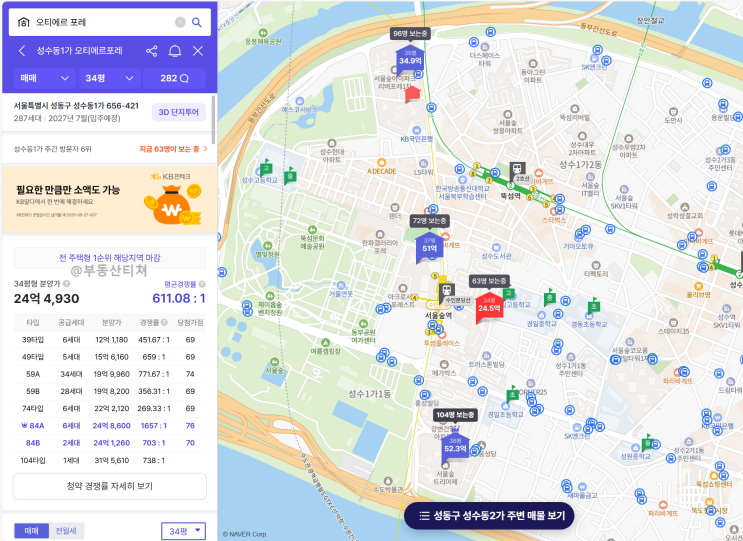Click the 평균경쟁률 help icon

coord(202,284)
